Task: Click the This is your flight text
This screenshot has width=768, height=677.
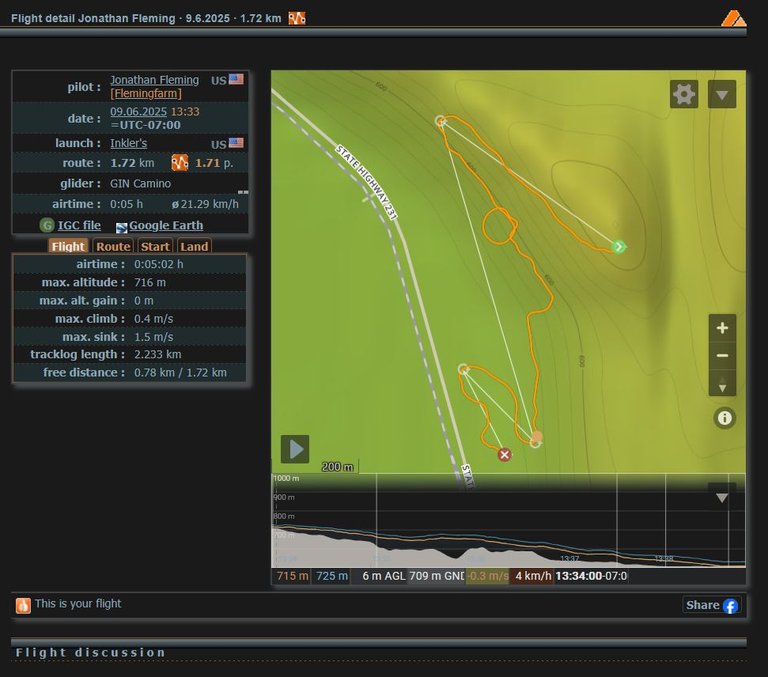Action: [78, 604]
